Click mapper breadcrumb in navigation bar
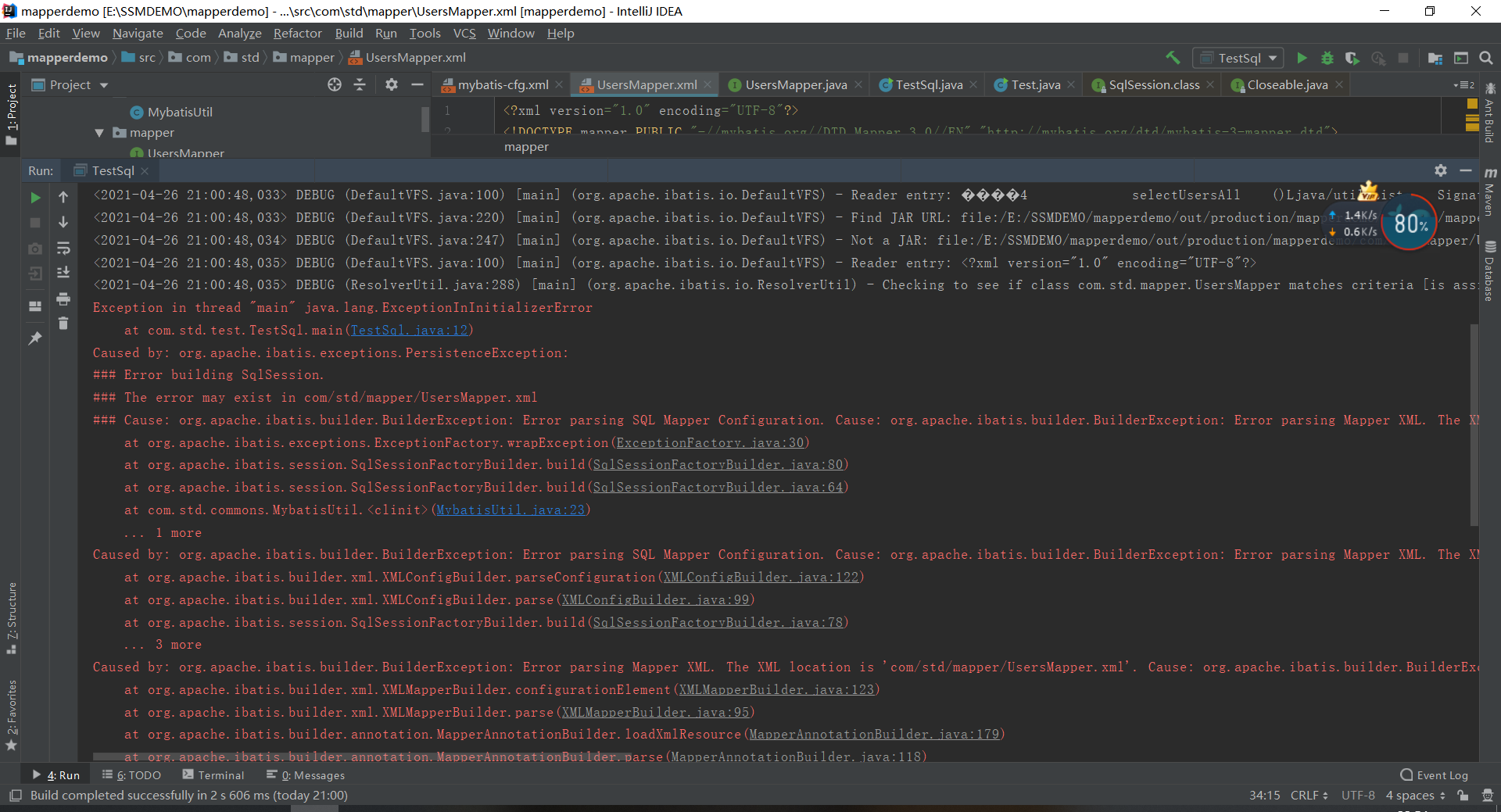Image resolution: width=1501 pixels, height=812 pixels. tap(303, 58)
